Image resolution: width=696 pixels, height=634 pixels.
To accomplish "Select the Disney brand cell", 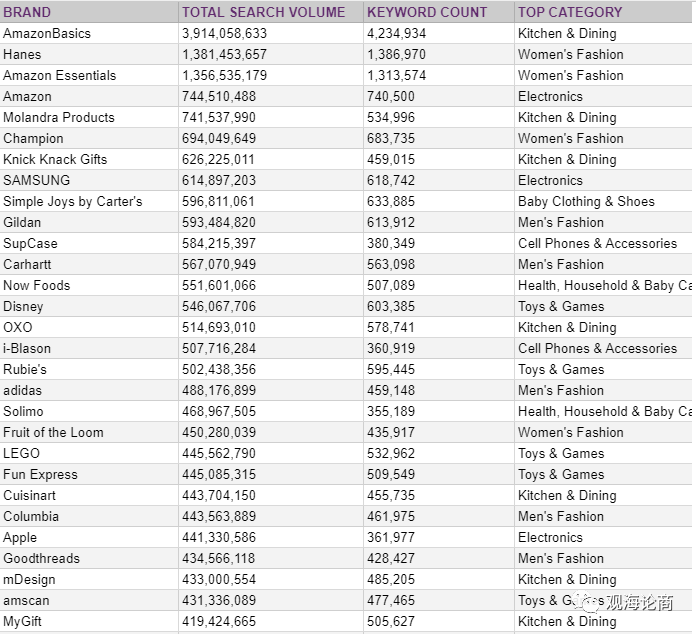I will pyautogui.click(x=89, y=306).
